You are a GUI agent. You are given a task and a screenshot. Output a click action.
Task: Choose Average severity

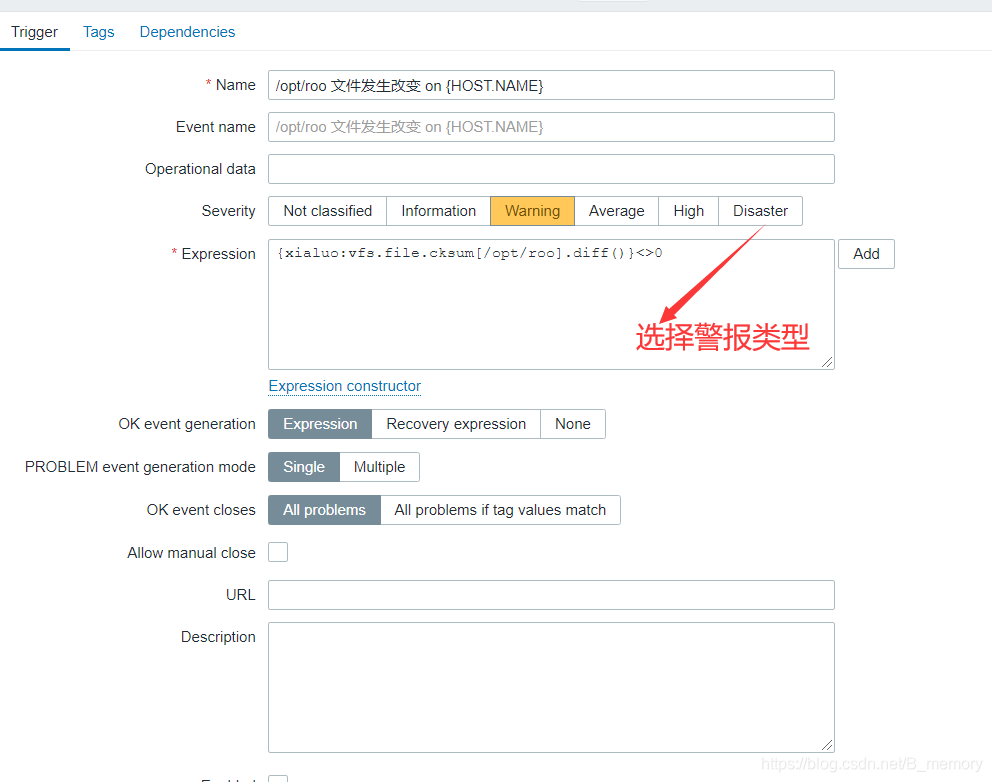click(x=616, y=211)
